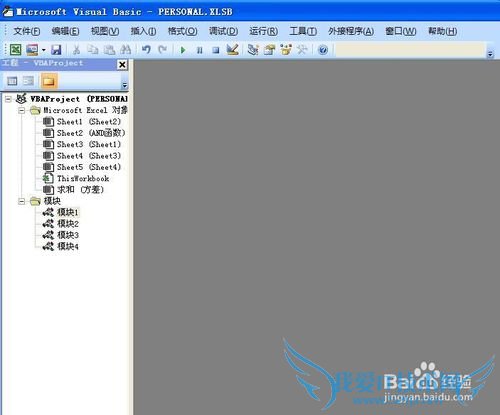Viewport: 500px width, 415px height.
Task: Select 求和 (方差) sheet item
Action: (80, 190)
